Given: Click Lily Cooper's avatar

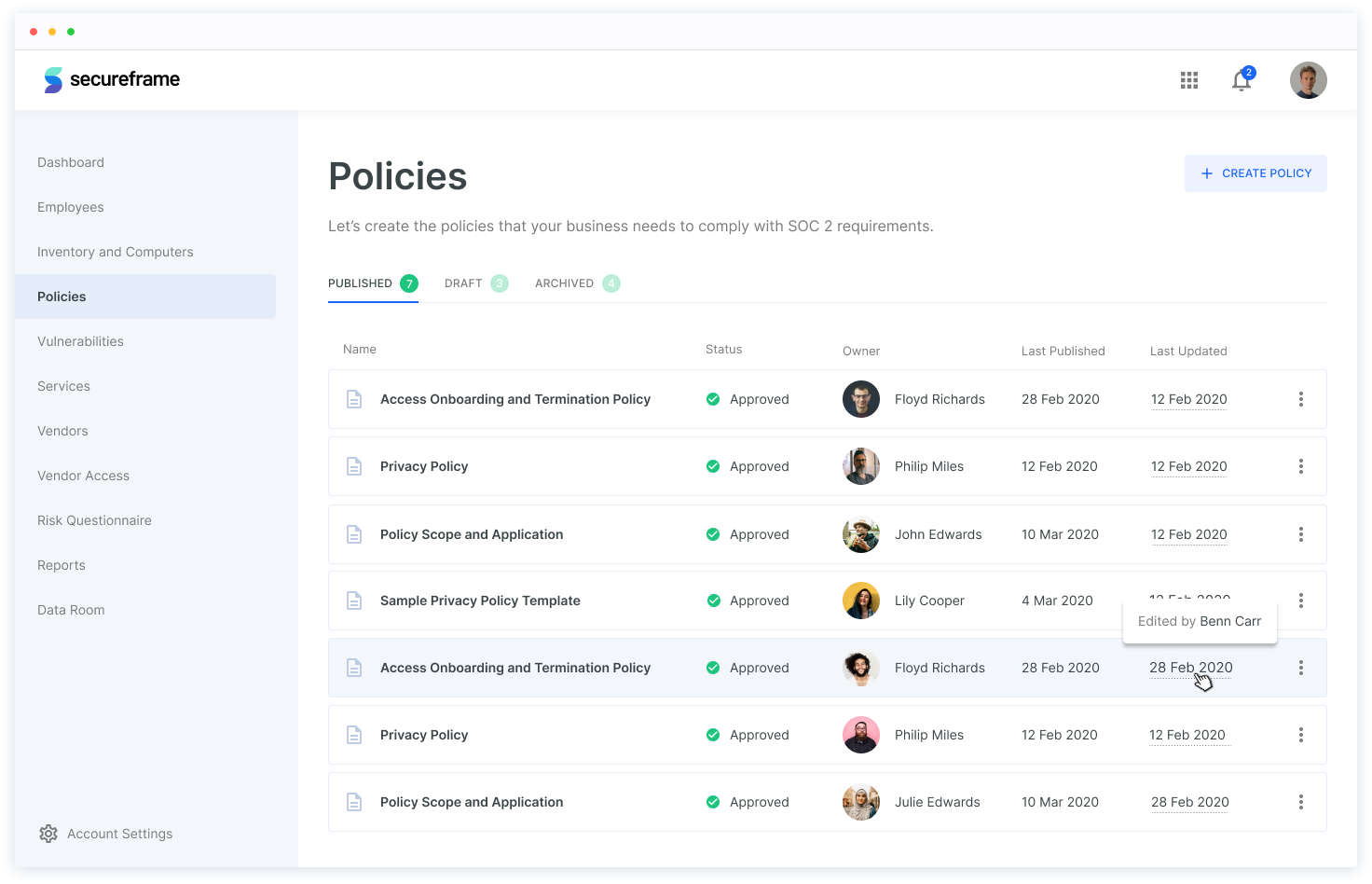Looking at the screenshot, I should 861,601.
